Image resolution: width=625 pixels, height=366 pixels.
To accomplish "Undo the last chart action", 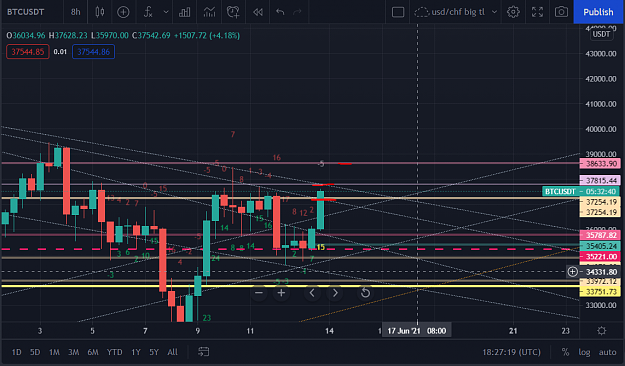I will tap(280, 12).
